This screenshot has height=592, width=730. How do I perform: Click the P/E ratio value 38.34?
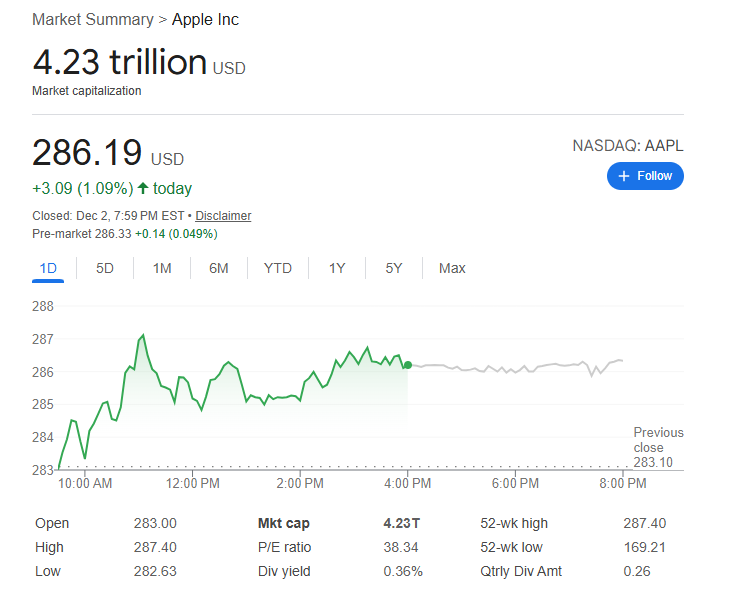pos(401,547)
